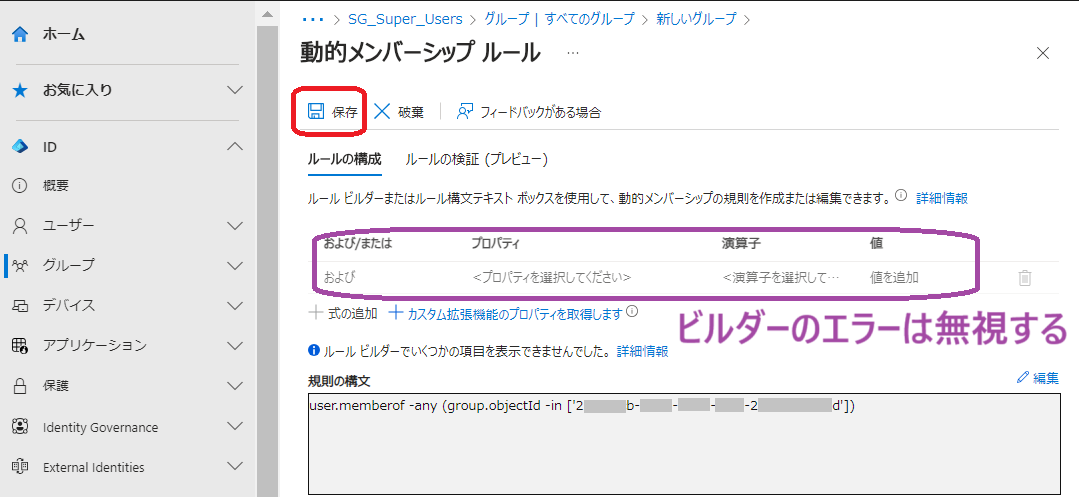This screenshot has width=1079, height=497.
Task: Collapse the ID section
Action: pos(235,146)
